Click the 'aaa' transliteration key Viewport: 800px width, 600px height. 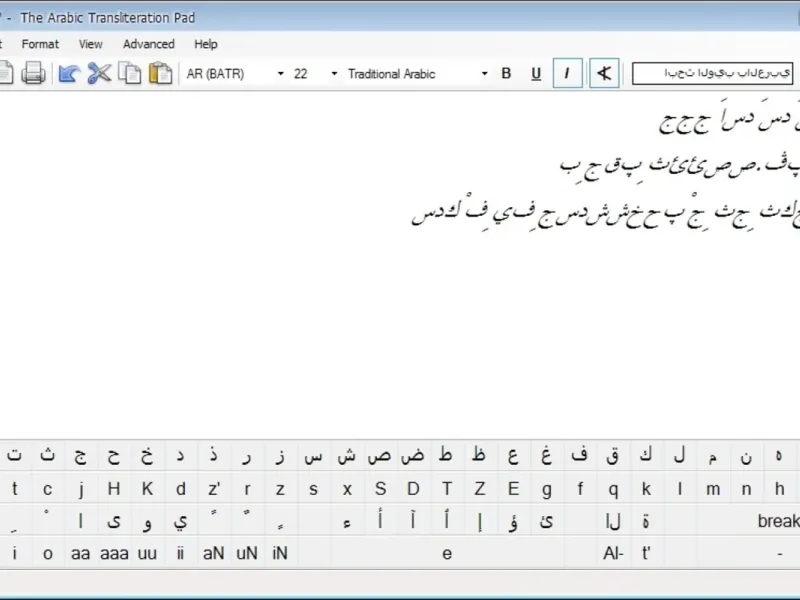pyautogui.click(x=114, y=553)
